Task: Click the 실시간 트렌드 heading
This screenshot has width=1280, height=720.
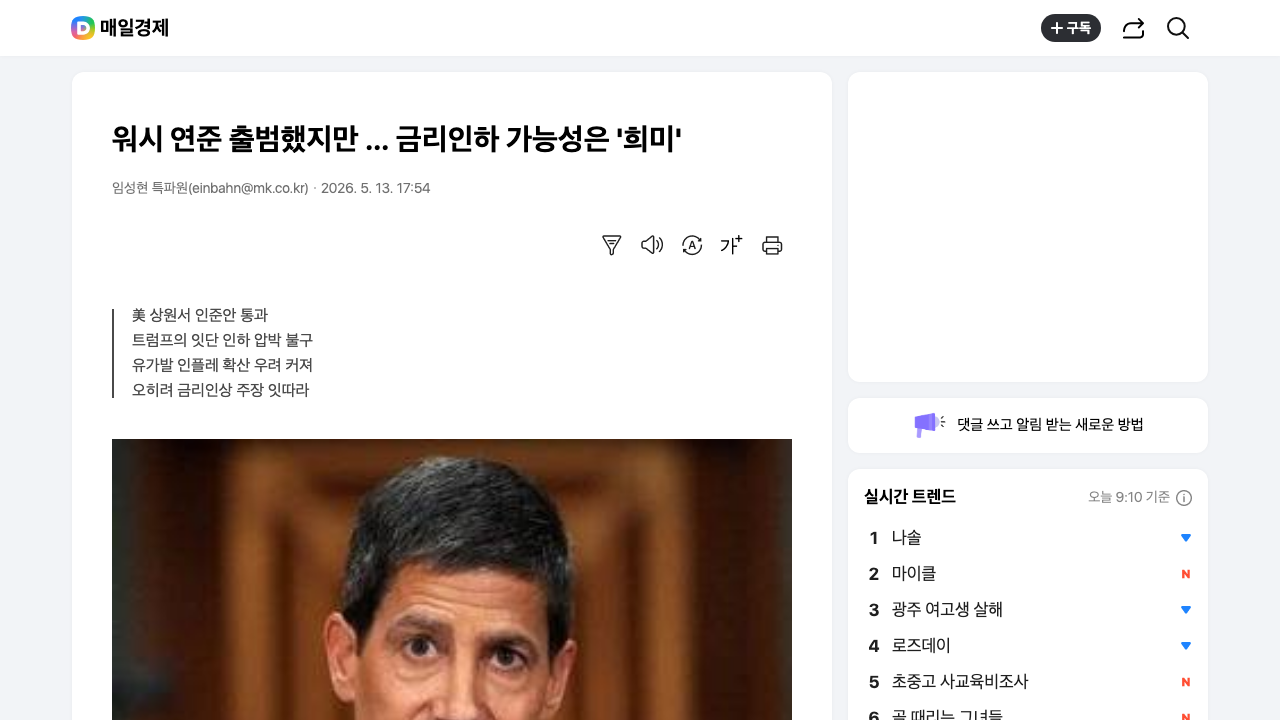Action: coord(910,497)
